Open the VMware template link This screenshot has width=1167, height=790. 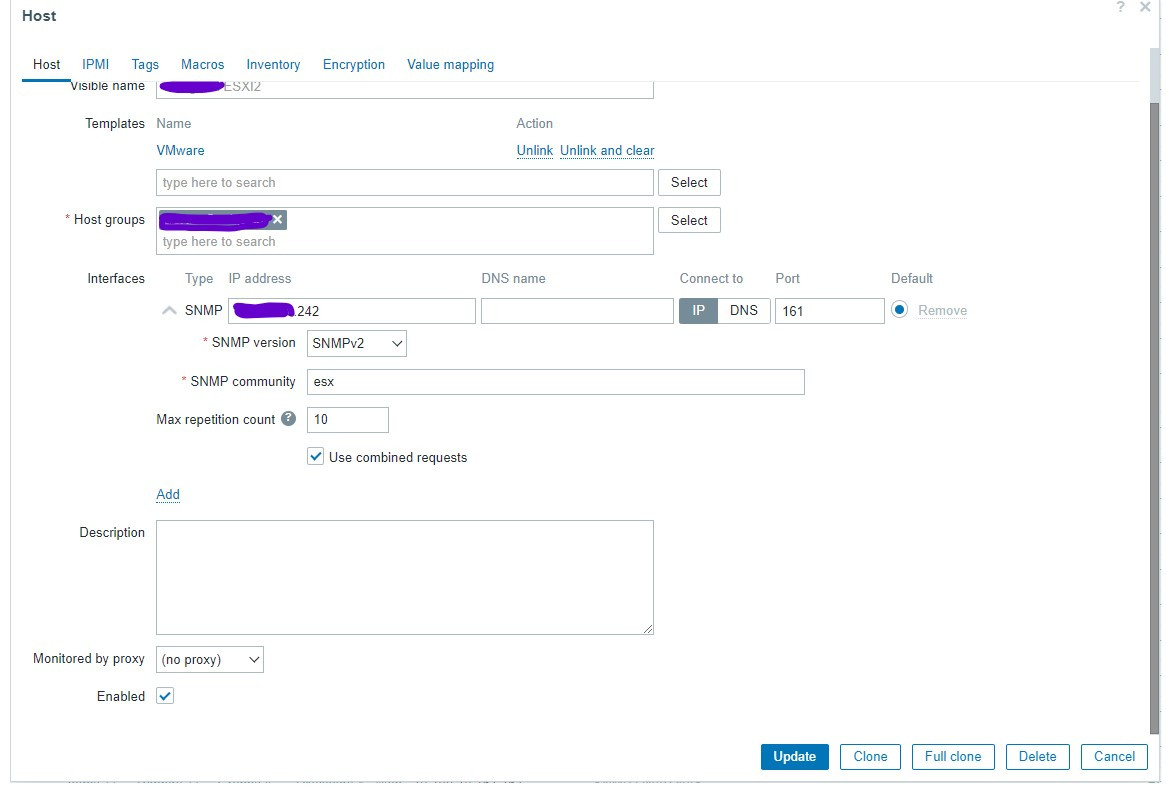pos(180,150)
